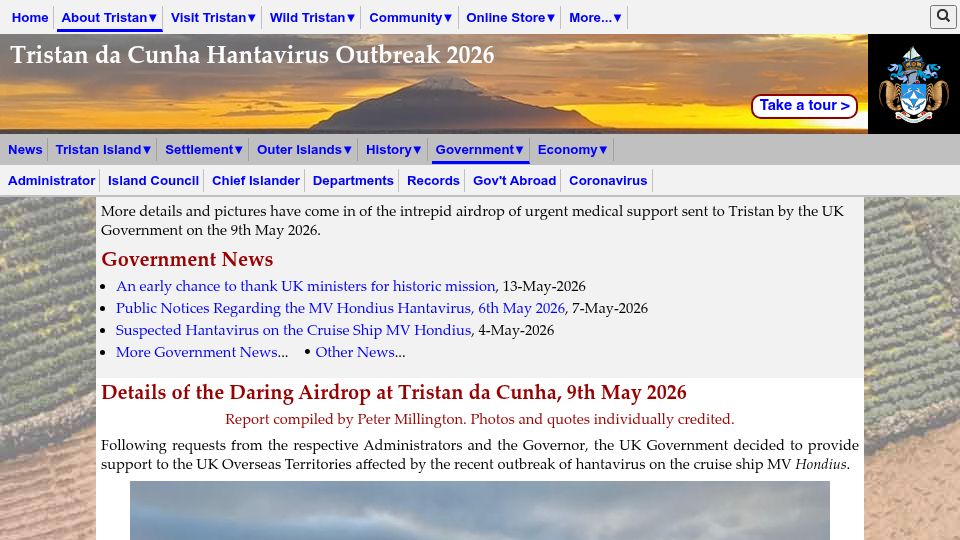This screenshot has width=960, height=540.
Task: Open the News section tab
Action: tap(25, 150)
